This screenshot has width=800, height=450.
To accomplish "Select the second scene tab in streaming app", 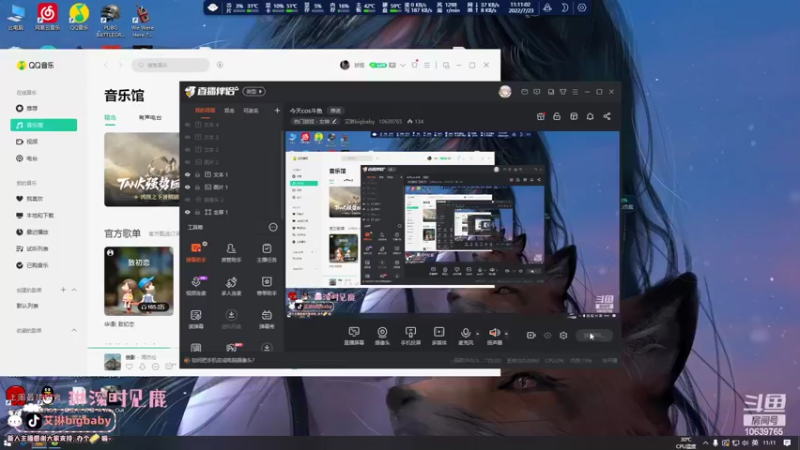I will tap(230, 110).
